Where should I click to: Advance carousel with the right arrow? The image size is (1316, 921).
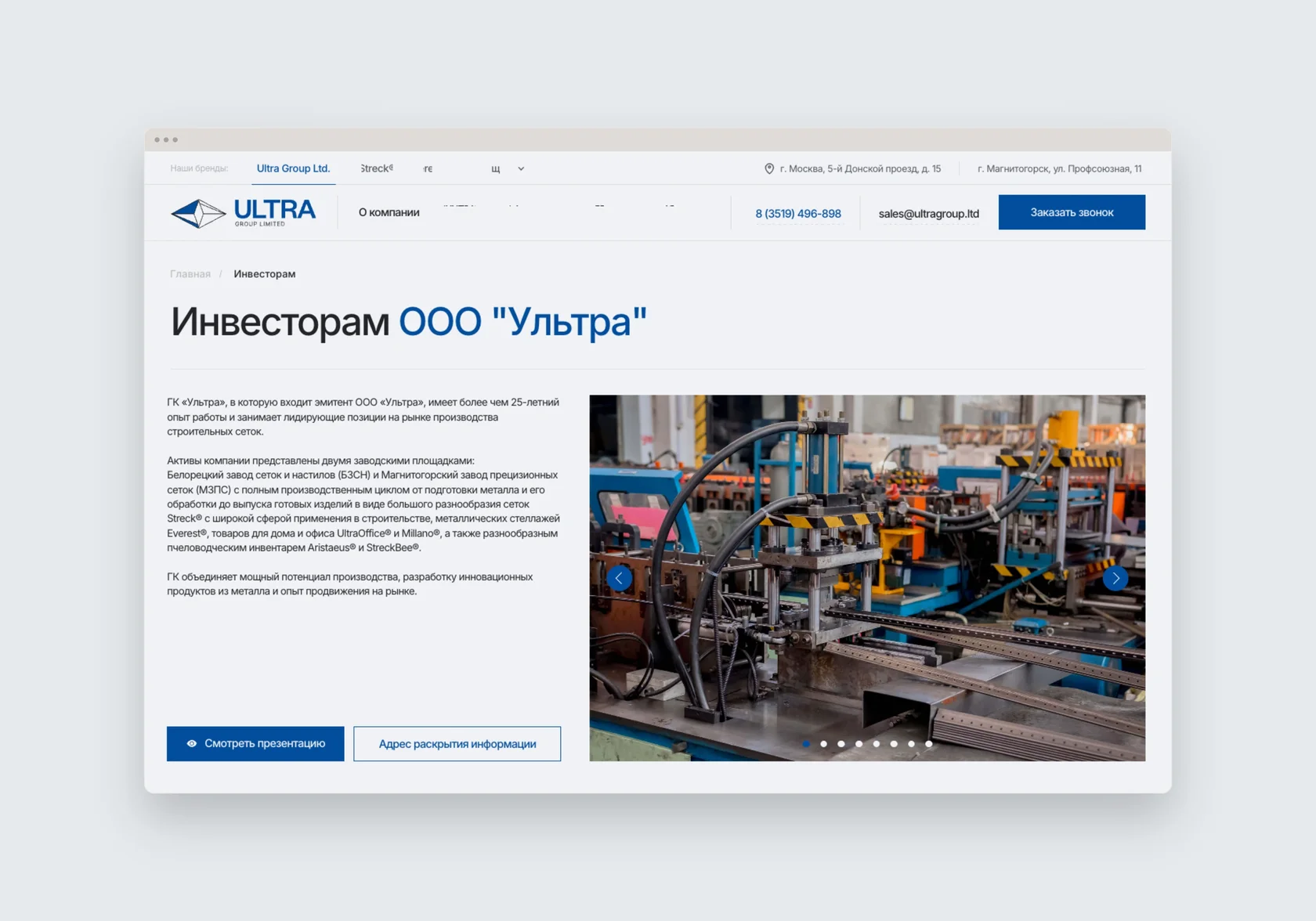click(1115, 578)
